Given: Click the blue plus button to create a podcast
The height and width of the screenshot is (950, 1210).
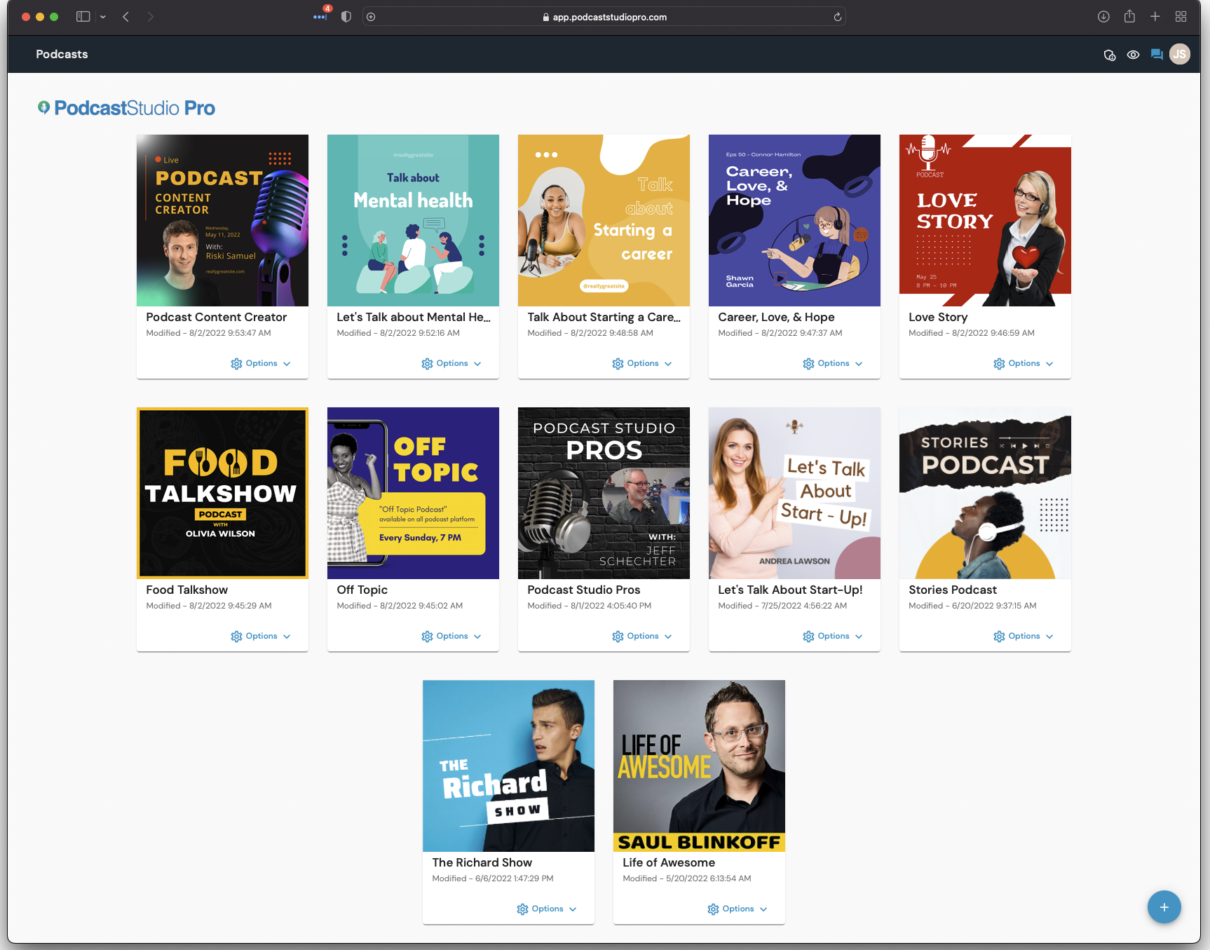Looking at the screenshot, I should [1164, 907].
